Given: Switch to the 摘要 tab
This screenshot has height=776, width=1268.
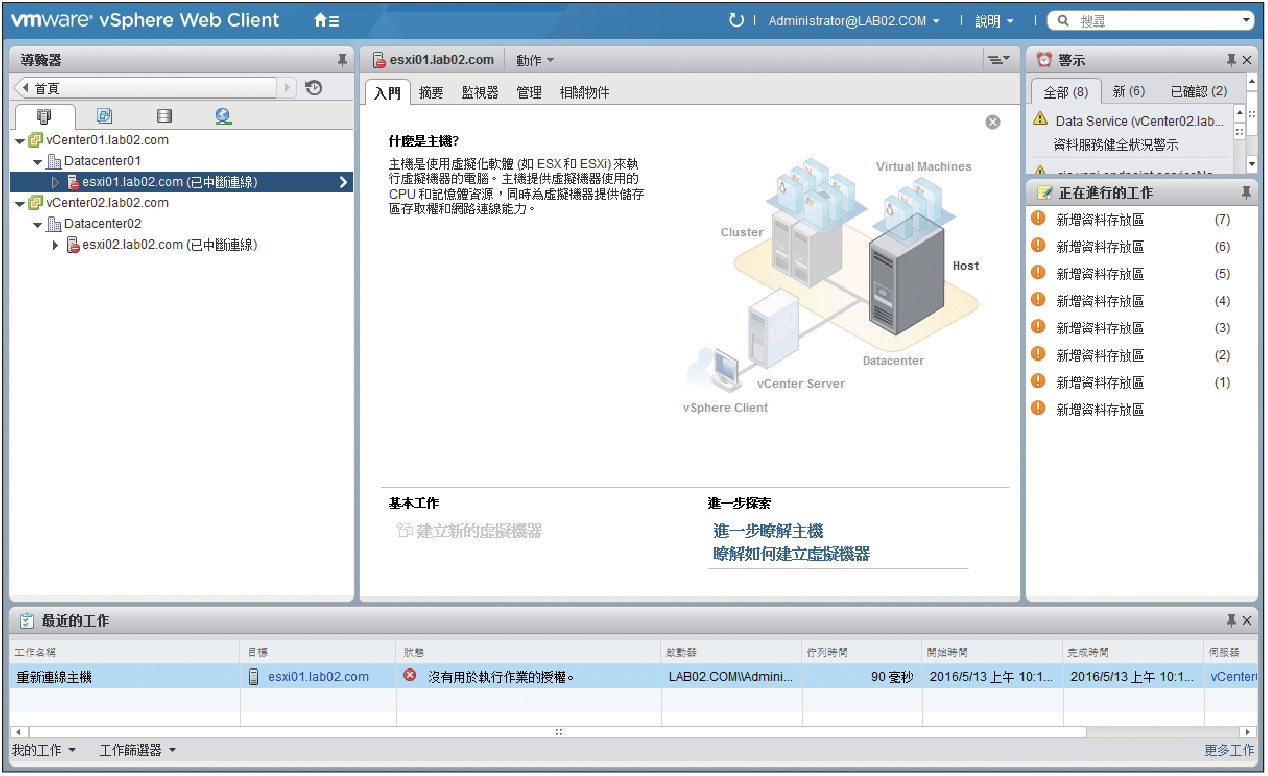Looking at the screenshot, I should [431, 93].
